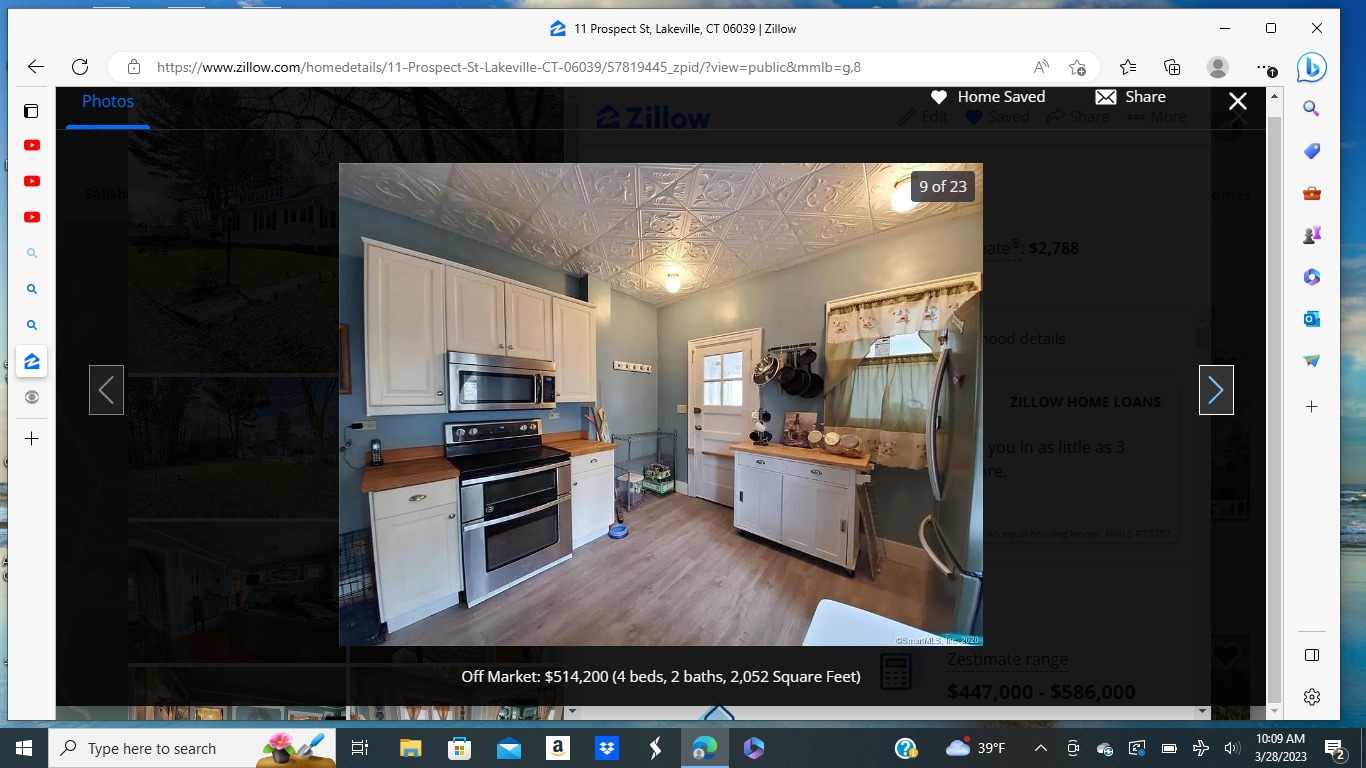The height and width of the screenshot is (768, 1366).
Task: Open Dropbox from taskbar
Action: (607, 748)
